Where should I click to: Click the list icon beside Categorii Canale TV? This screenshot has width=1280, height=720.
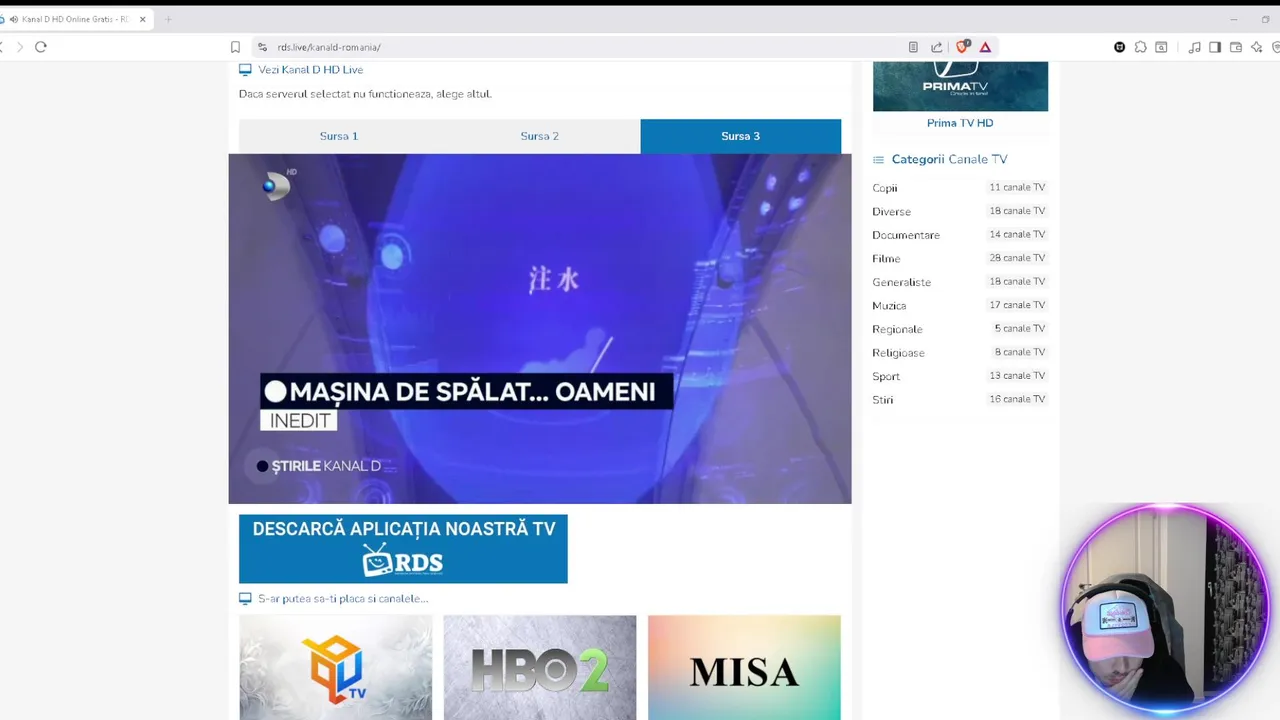click(x=878, y=160)
